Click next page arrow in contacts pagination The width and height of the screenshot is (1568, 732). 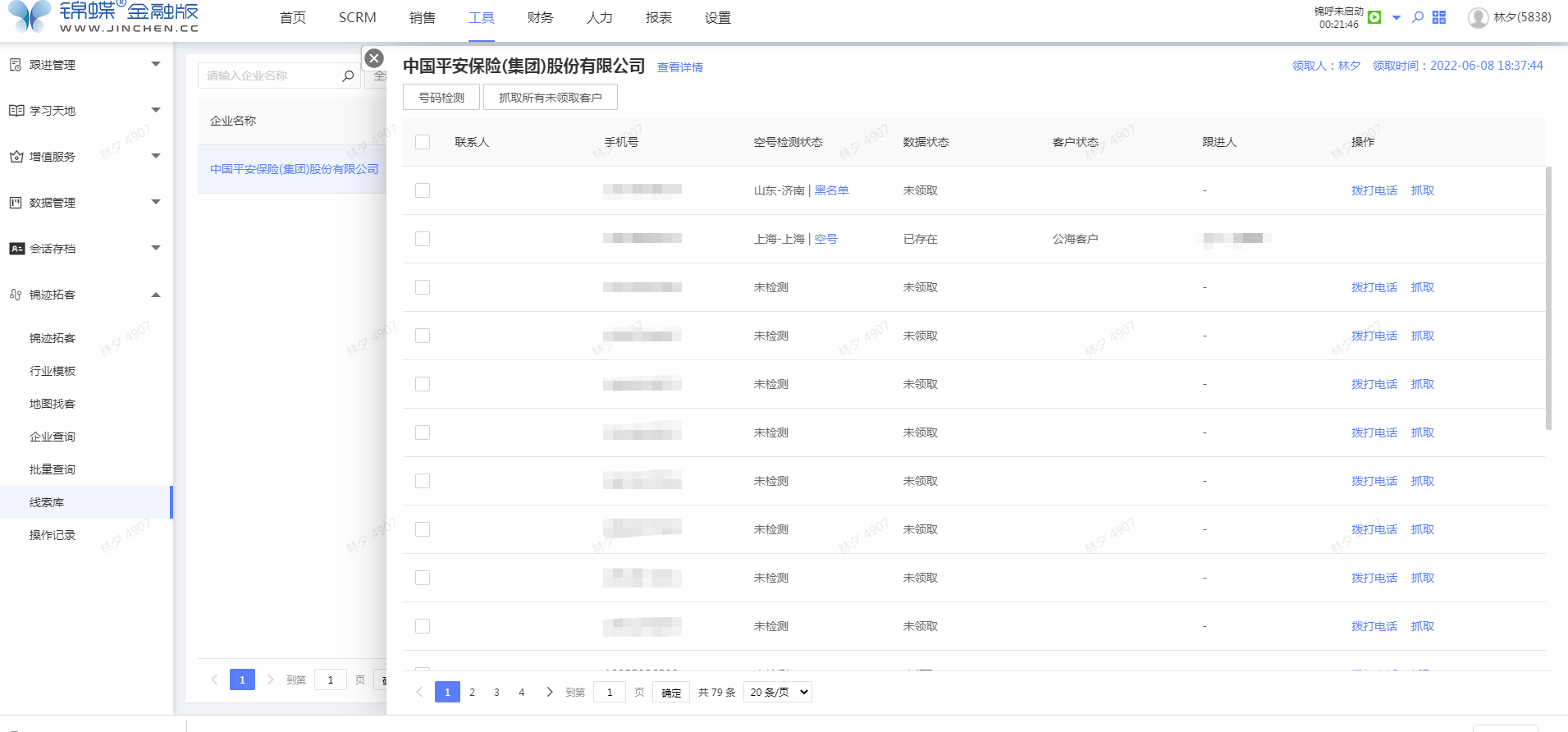click(549, 692)
